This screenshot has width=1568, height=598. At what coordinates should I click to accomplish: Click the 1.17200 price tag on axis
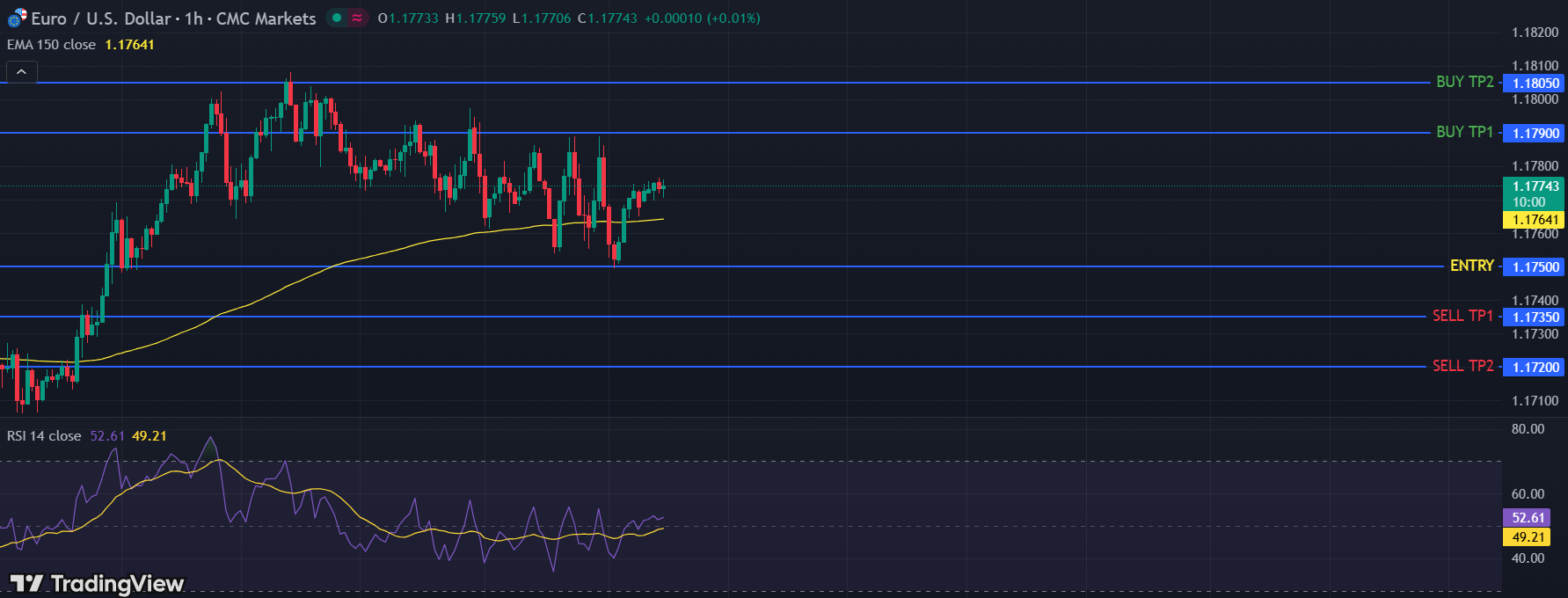point(1535,368)
